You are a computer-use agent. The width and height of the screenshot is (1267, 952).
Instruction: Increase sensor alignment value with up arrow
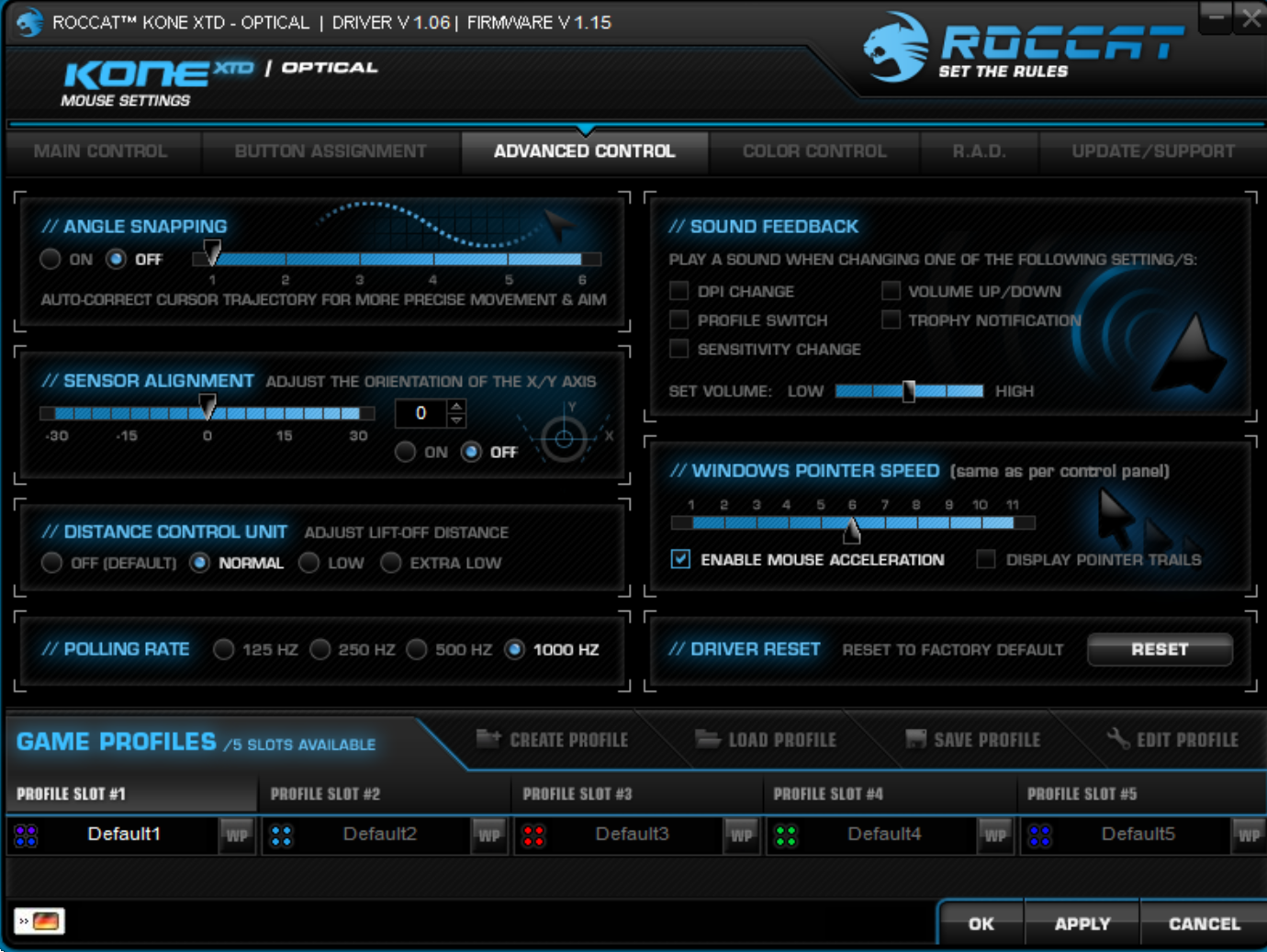[456, 406]
